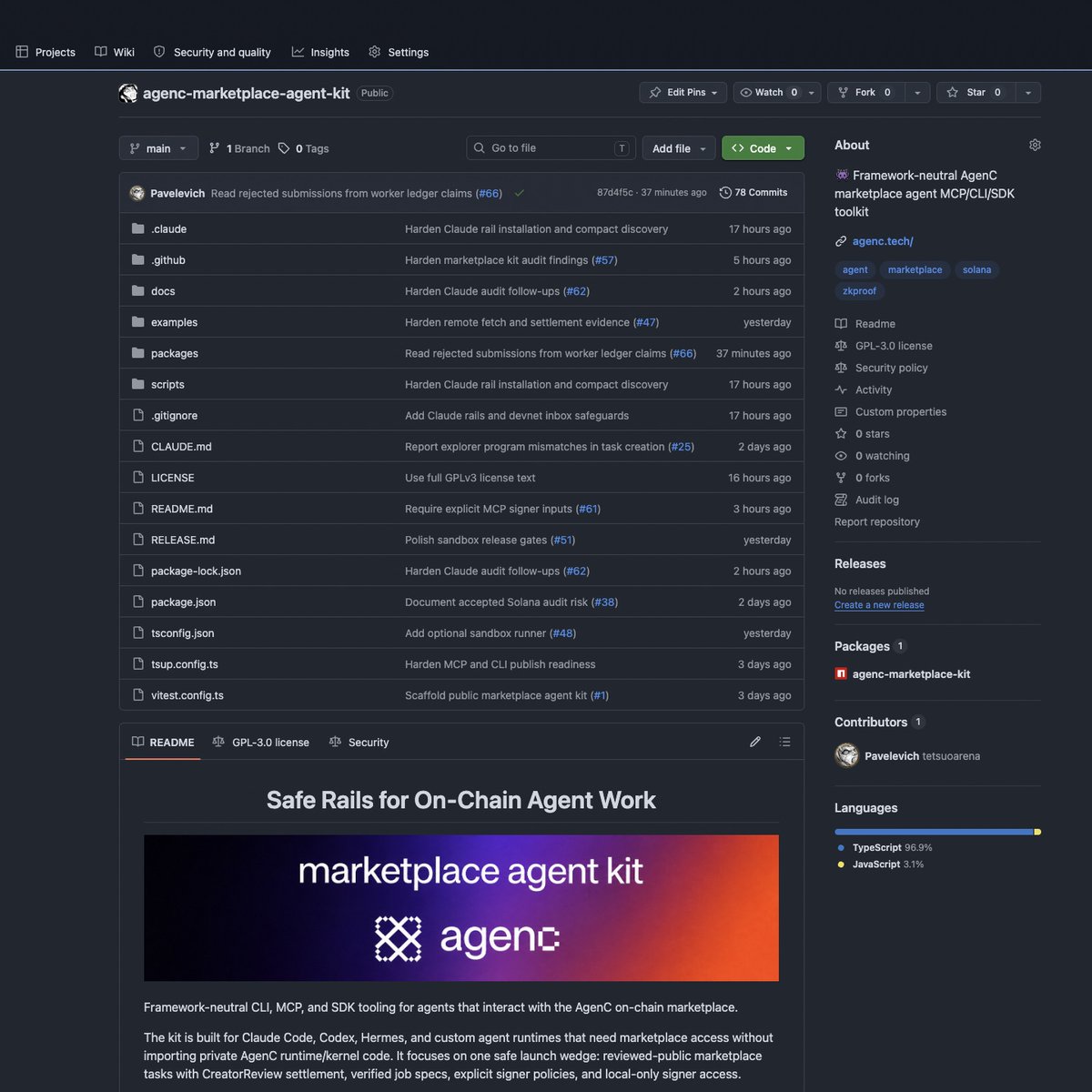Viewport: 1092px width, 1092px height.
Task: Open the Projects tab
Action: click(45, 52)
